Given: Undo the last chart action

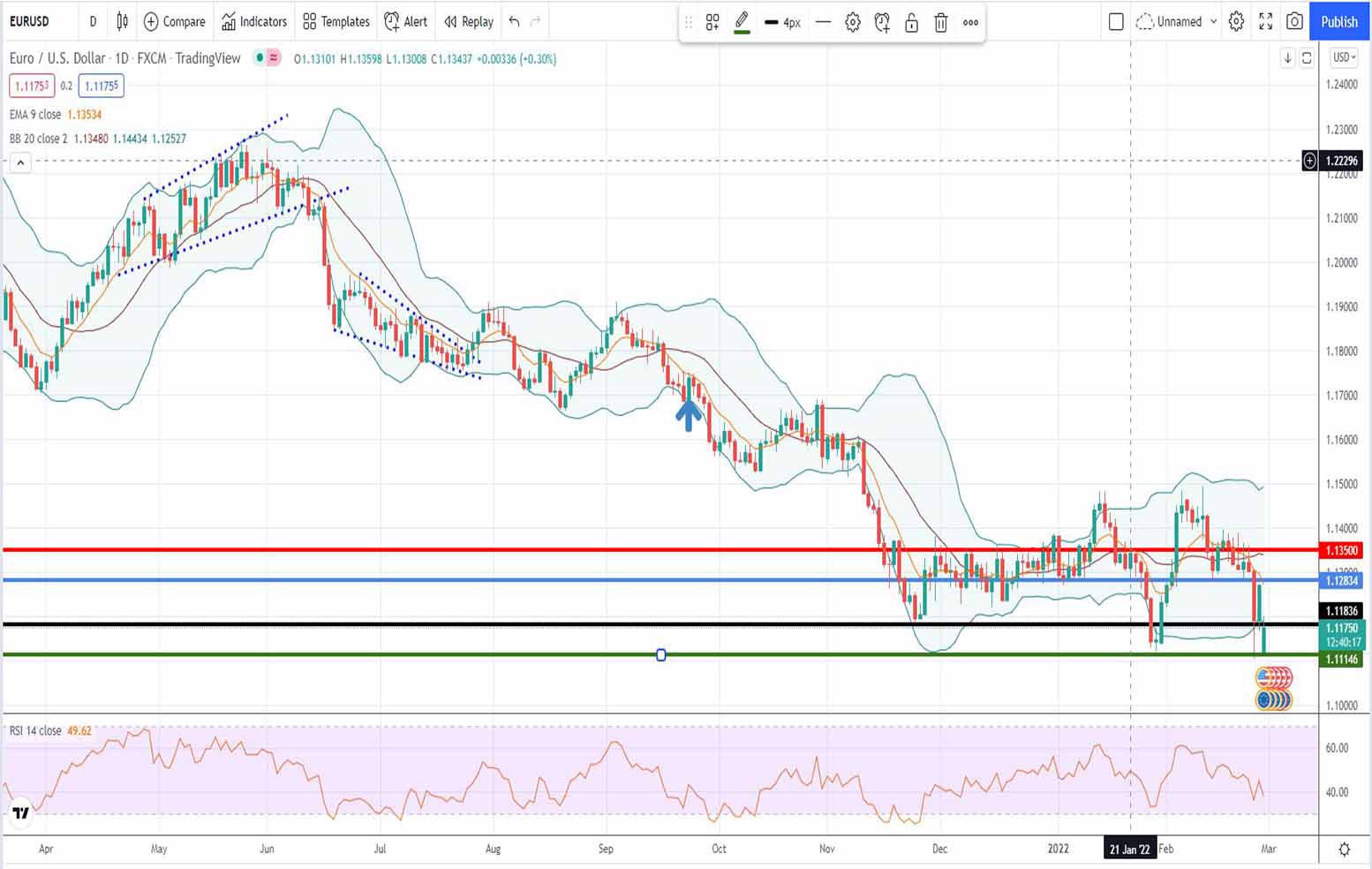Looking at the screenshot, I should click(514, 21).
